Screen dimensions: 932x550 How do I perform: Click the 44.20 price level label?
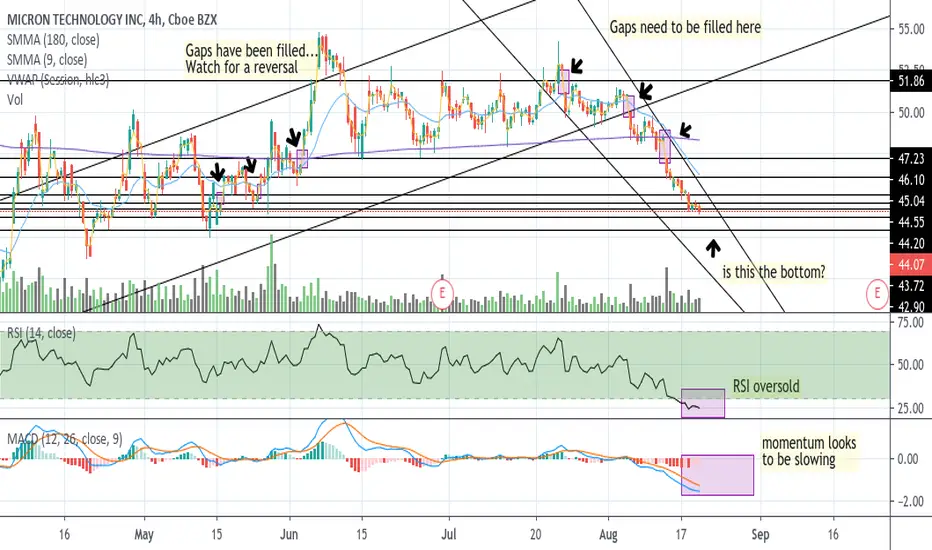(911, 243)
